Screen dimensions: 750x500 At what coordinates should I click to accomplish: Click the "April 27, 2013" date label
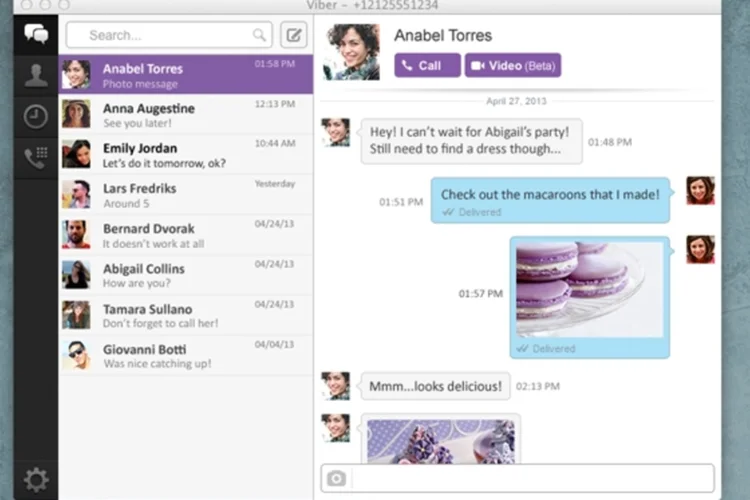tap(516, 101)
